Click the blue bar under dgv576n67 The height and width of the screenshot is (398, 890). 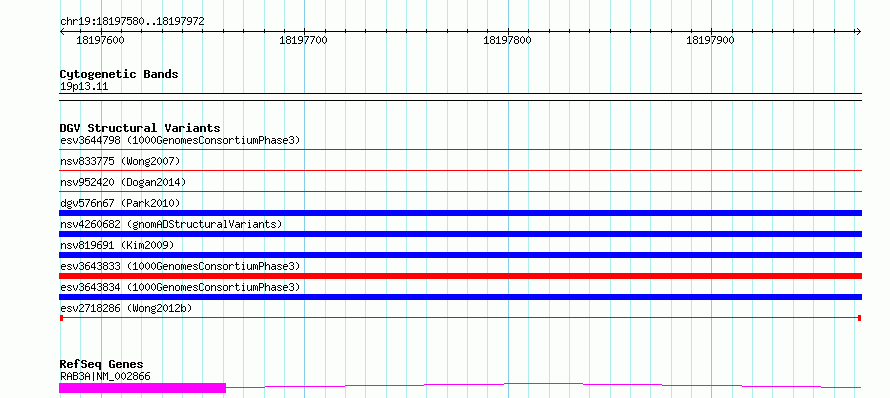(460, 213)
